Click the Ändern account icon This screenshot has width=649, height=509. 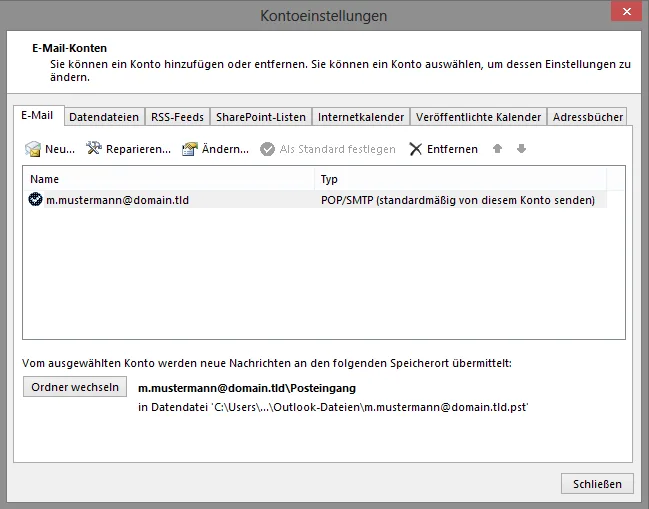[190, 149]
